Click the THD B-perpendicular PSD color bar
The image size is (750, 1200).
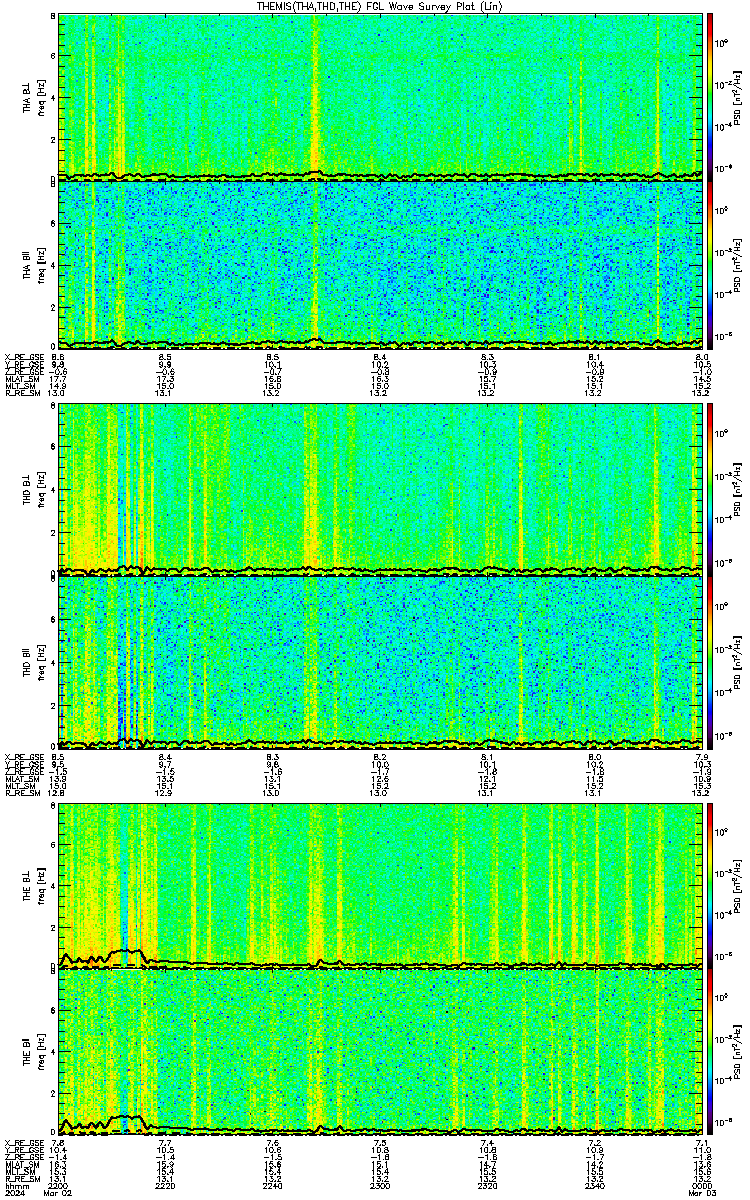click(x=710, y=490)
